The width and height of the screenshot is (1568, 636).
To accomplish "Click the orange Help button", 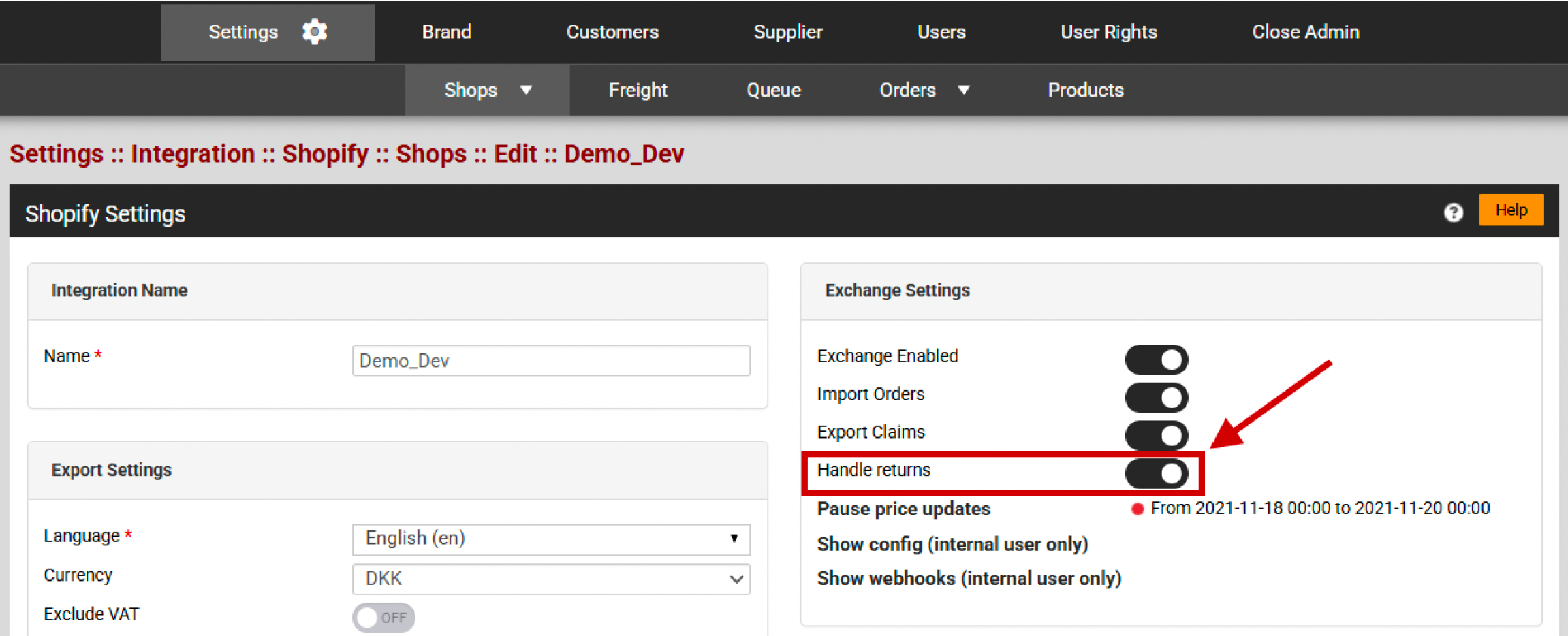I will click(1511, 210).
